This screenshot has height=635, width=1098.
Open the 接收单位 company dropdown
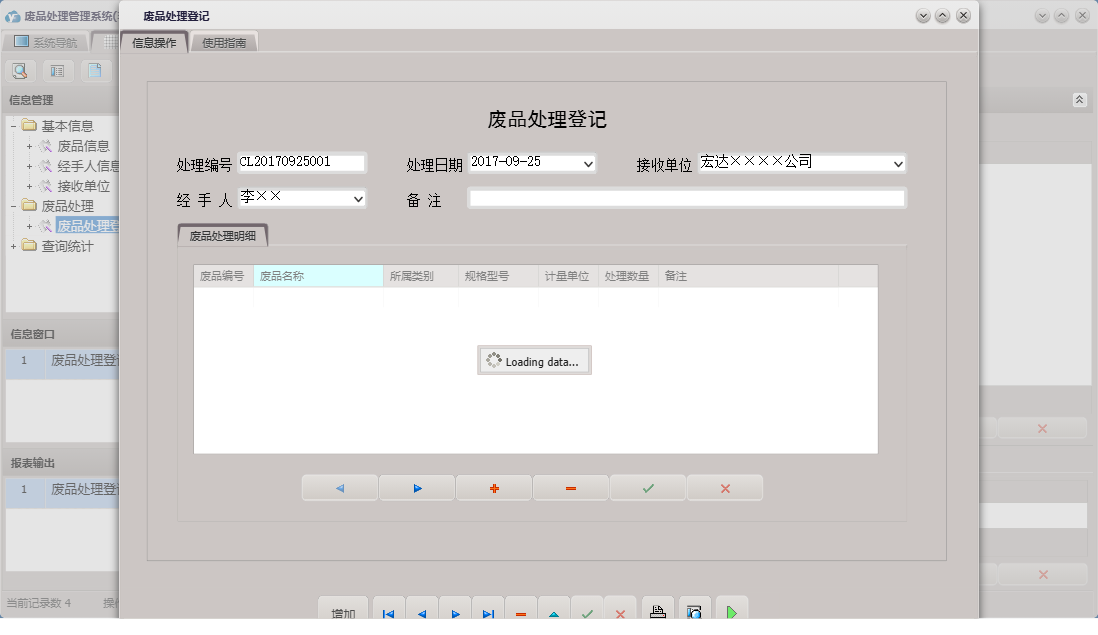pyautogui.click(x=898, y=162)
